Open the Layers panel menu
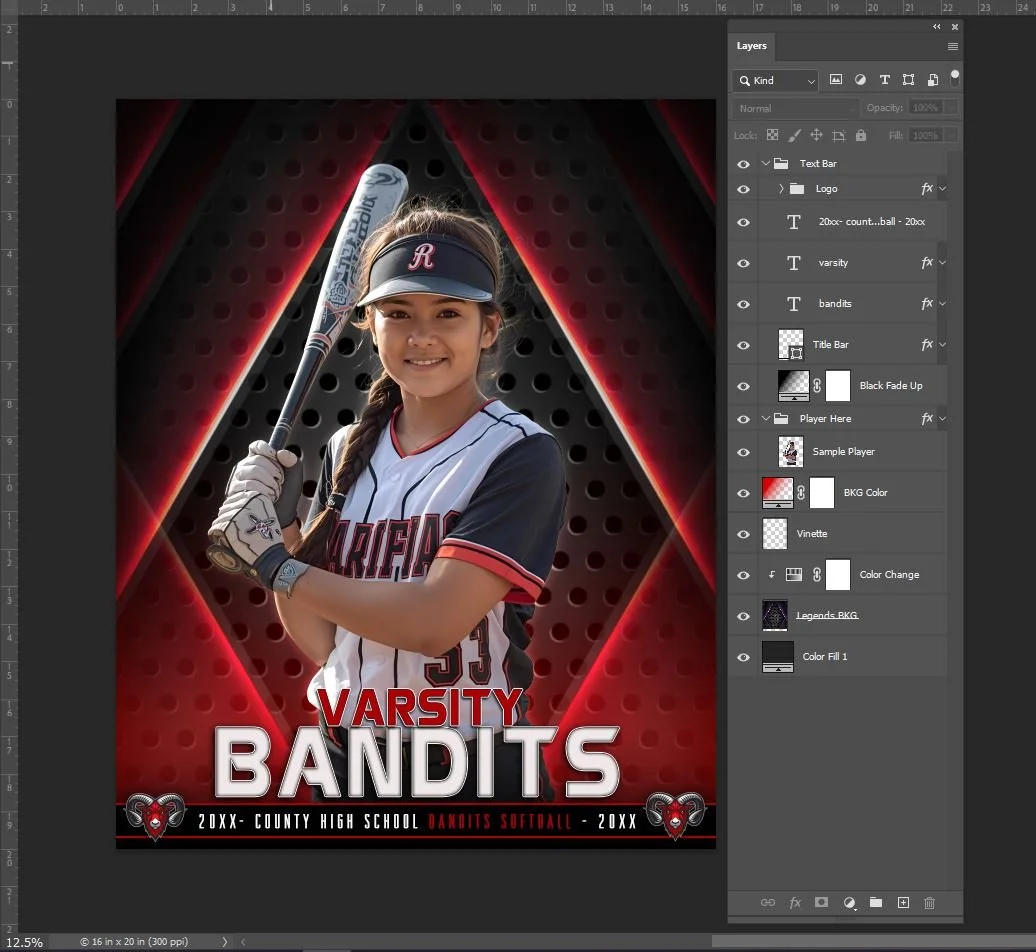 (x=953, y=46)
